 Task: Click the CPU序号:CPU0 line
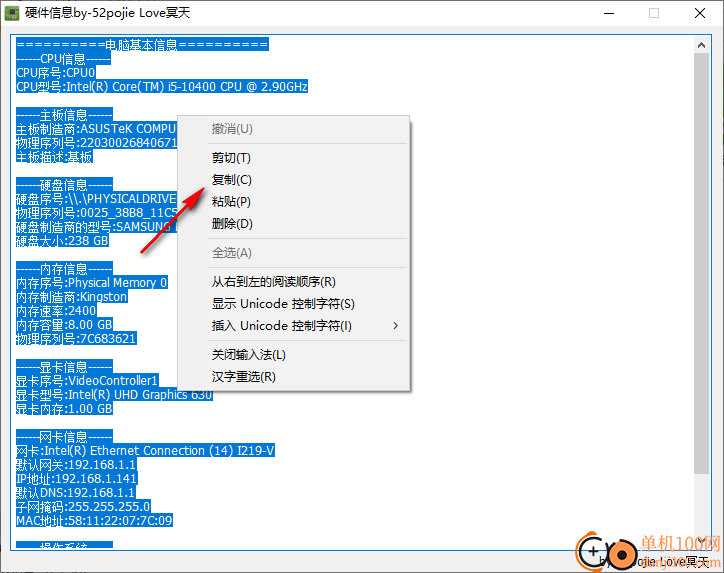click(x=56, y=72)
